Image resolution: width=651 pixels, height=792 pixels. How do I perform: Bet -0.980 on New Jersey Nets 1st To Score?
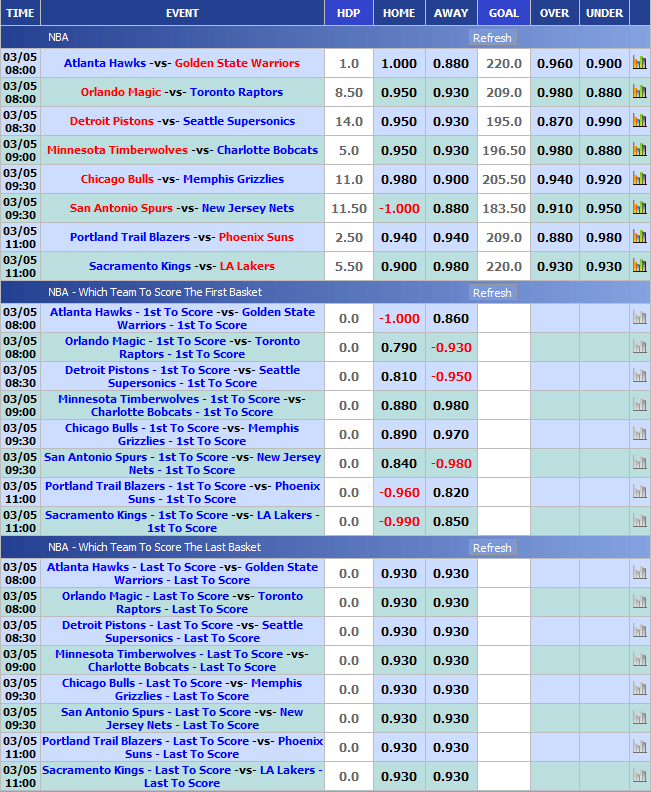click(451, 464)
